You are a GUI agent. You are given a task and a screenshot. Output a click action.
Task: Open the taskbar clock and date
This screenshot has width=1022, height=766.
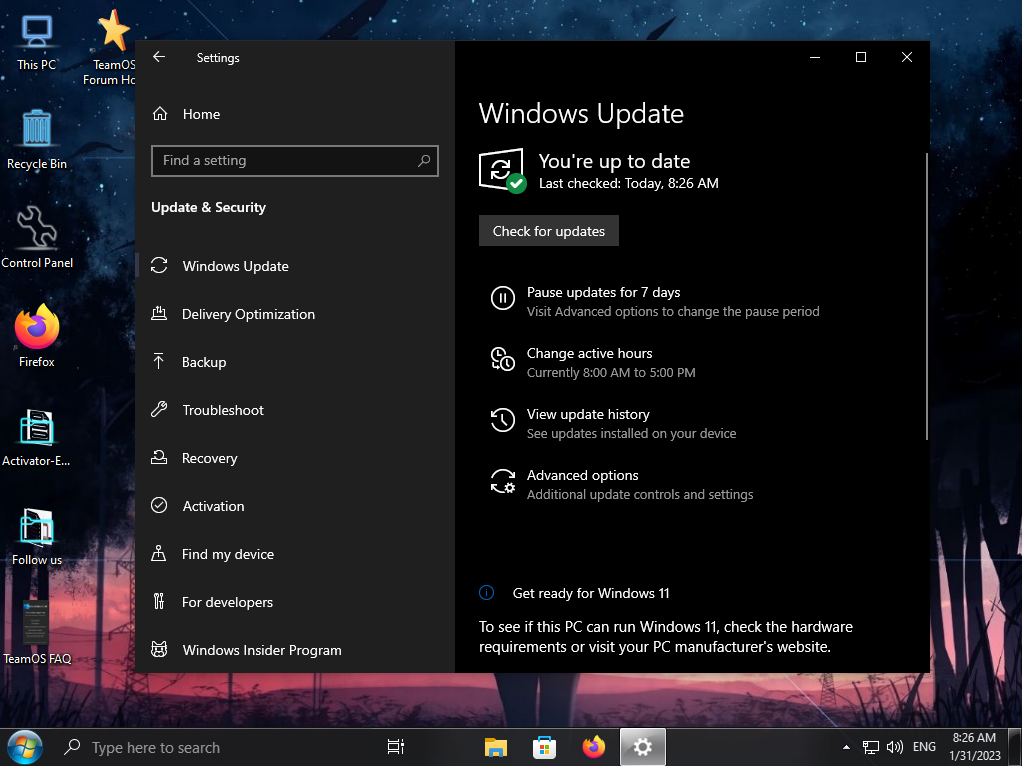pos(974,747)
